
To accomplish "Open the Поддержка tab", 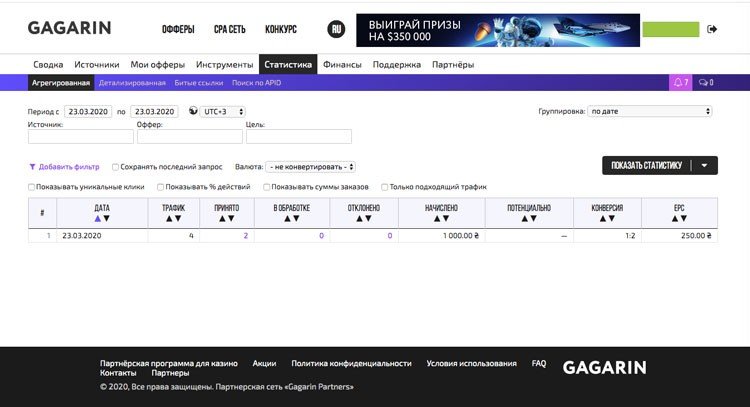I will (397, 65).
